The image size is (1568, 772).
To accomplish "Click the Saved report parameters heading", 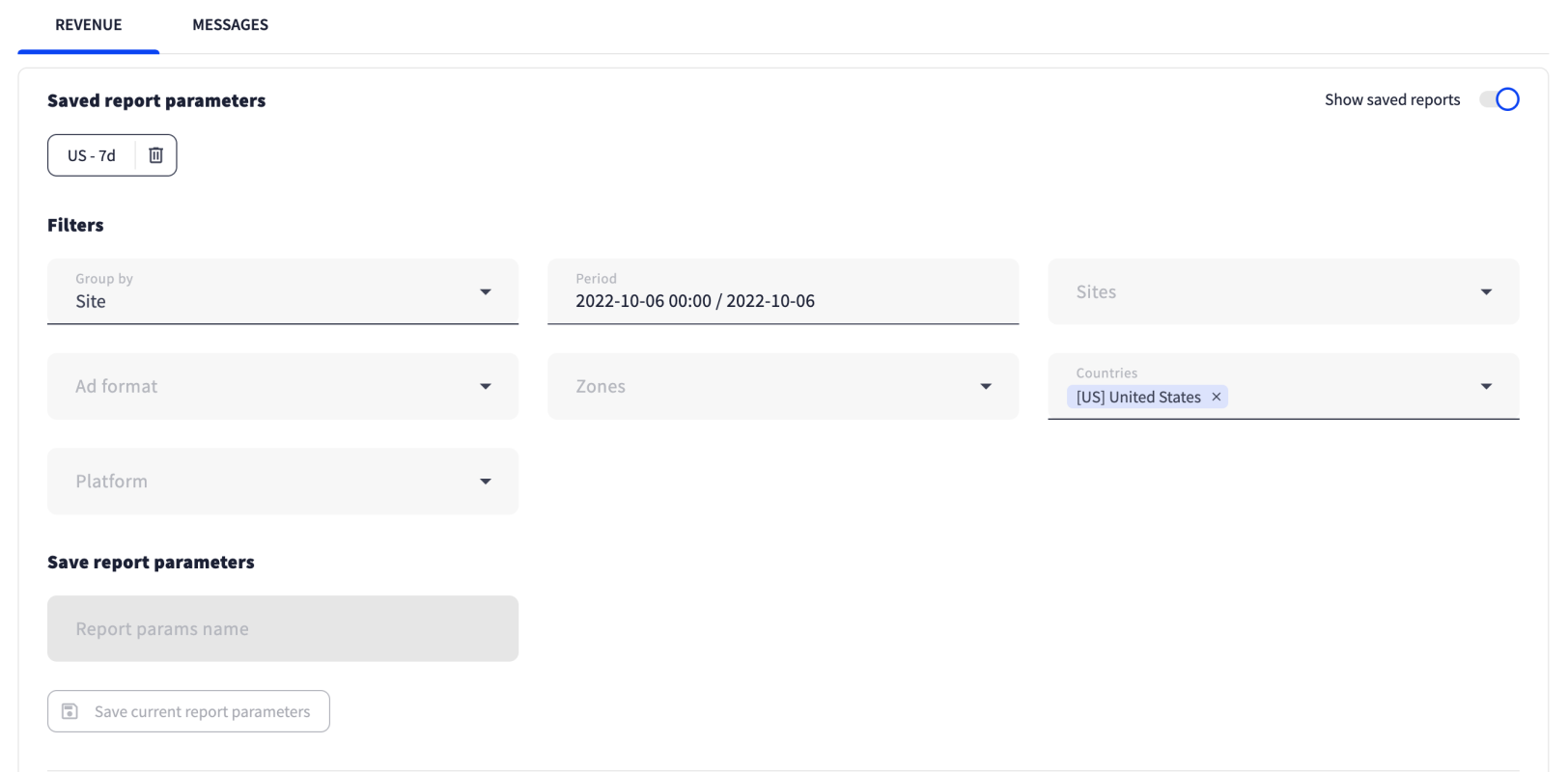I will pos(156,100).
